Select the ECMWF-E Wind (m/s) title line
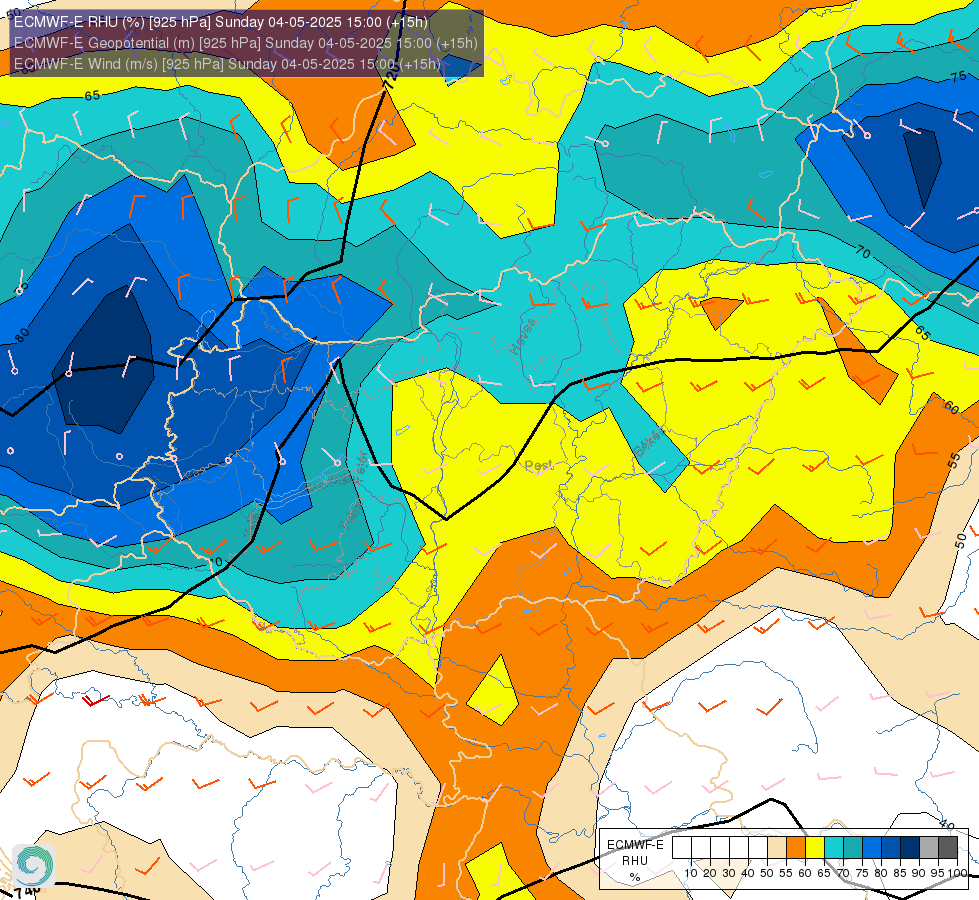 pyautogui.click(x=227, y=64)
